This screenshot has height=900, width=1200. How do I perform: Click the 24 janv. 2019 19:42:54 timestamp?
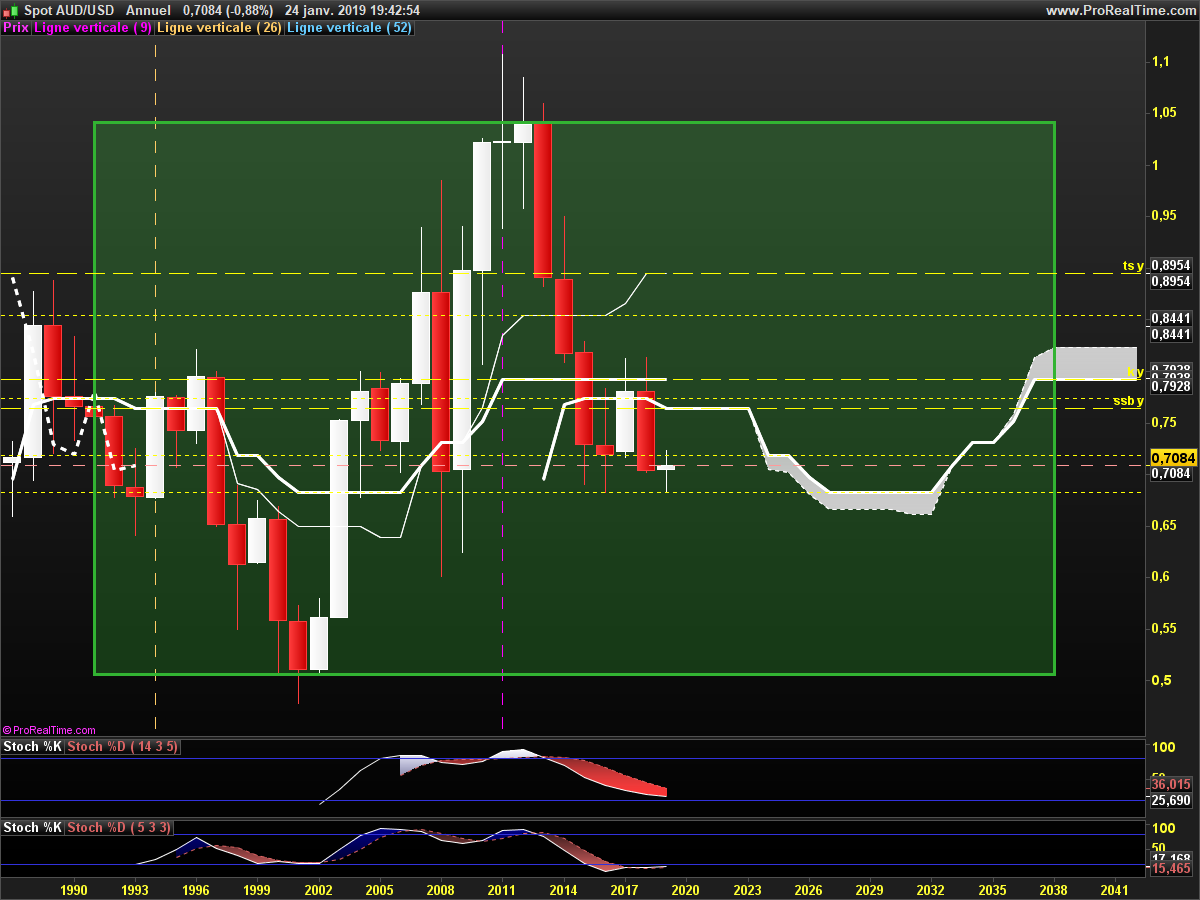pos(352,10)
